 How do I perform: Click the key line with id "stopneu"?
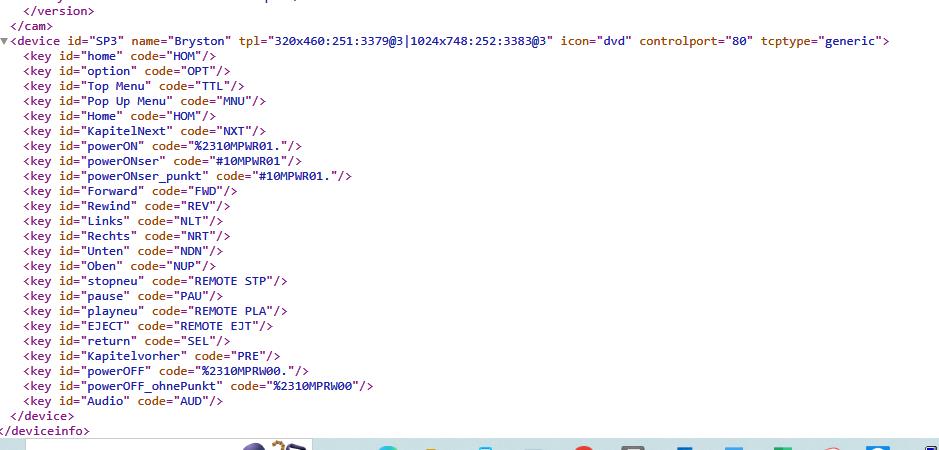pyautogui.click(x=155, y=281)
